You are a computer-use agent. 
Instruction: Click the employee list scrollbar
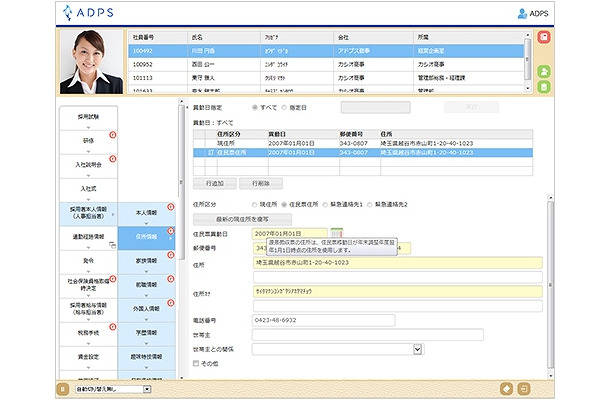coord(528,61)
